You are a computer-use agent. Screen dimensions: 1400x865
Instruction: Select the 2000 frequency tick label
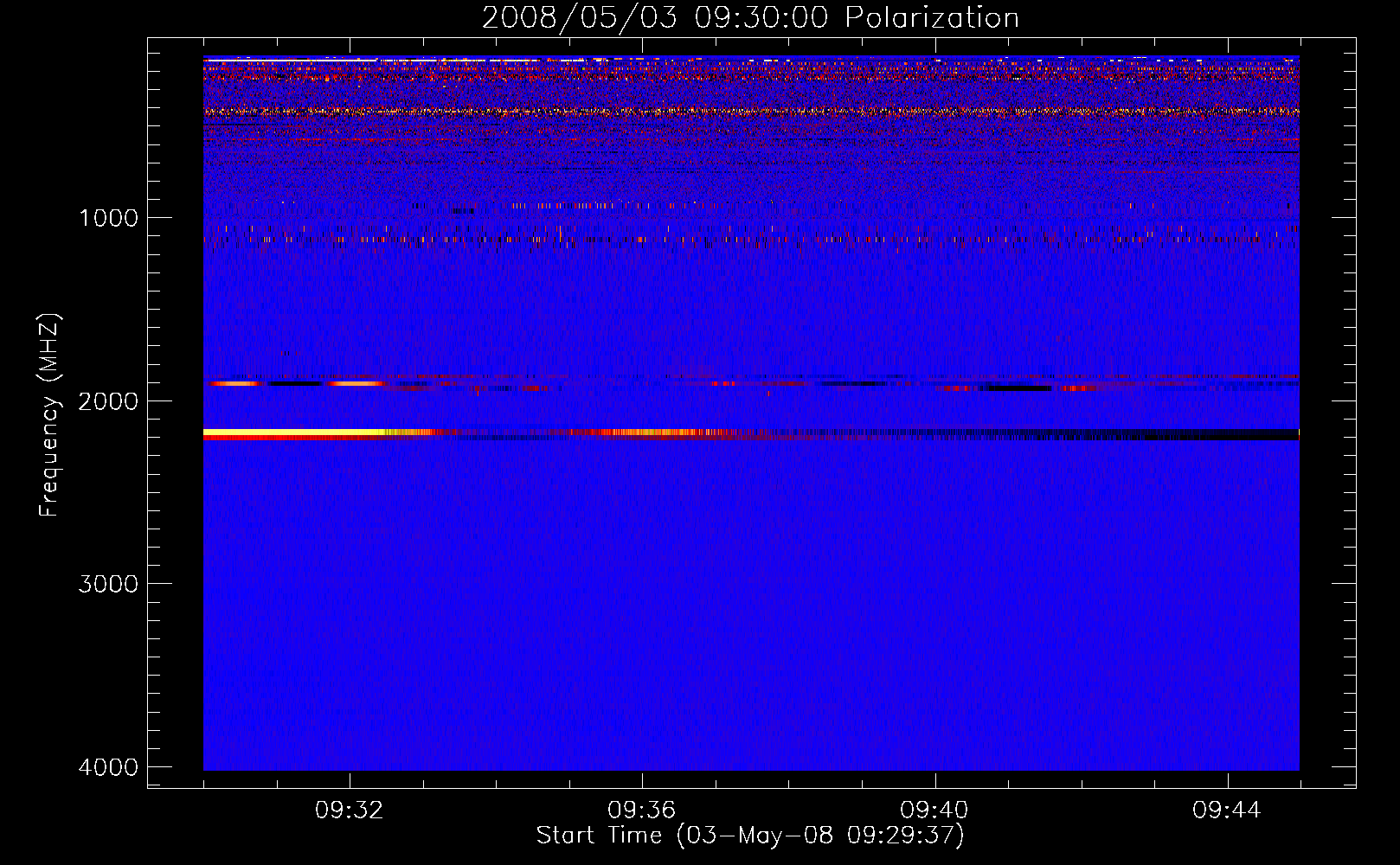click(108, 401)
